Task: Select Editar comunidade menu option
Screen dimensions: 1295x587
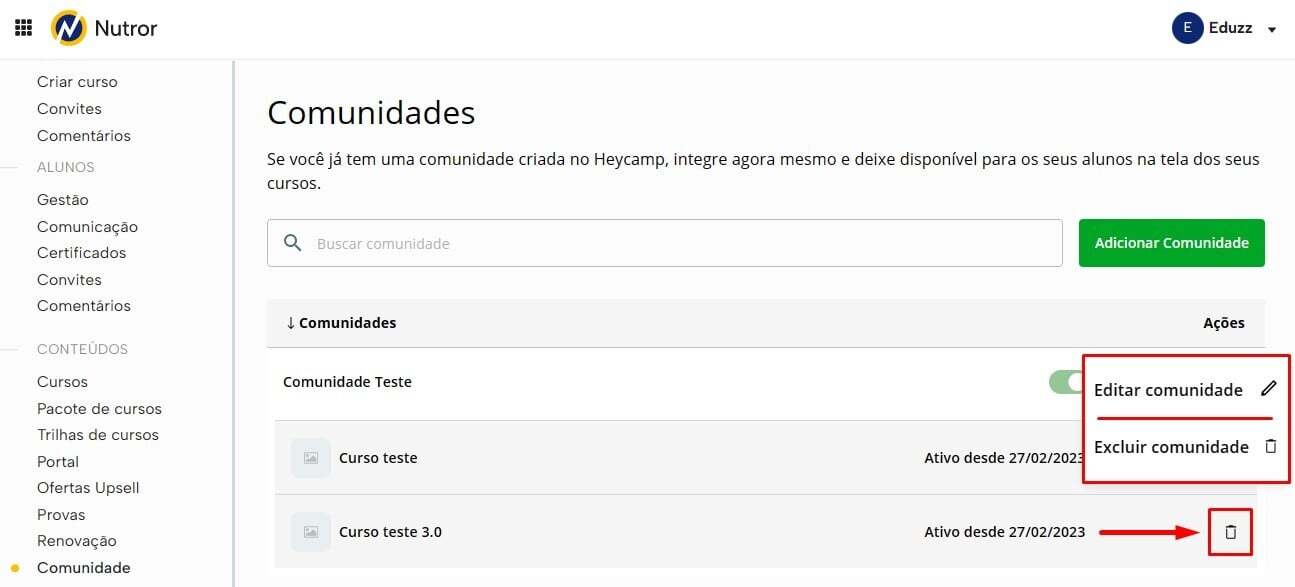Action: (x=1168, y=390)
